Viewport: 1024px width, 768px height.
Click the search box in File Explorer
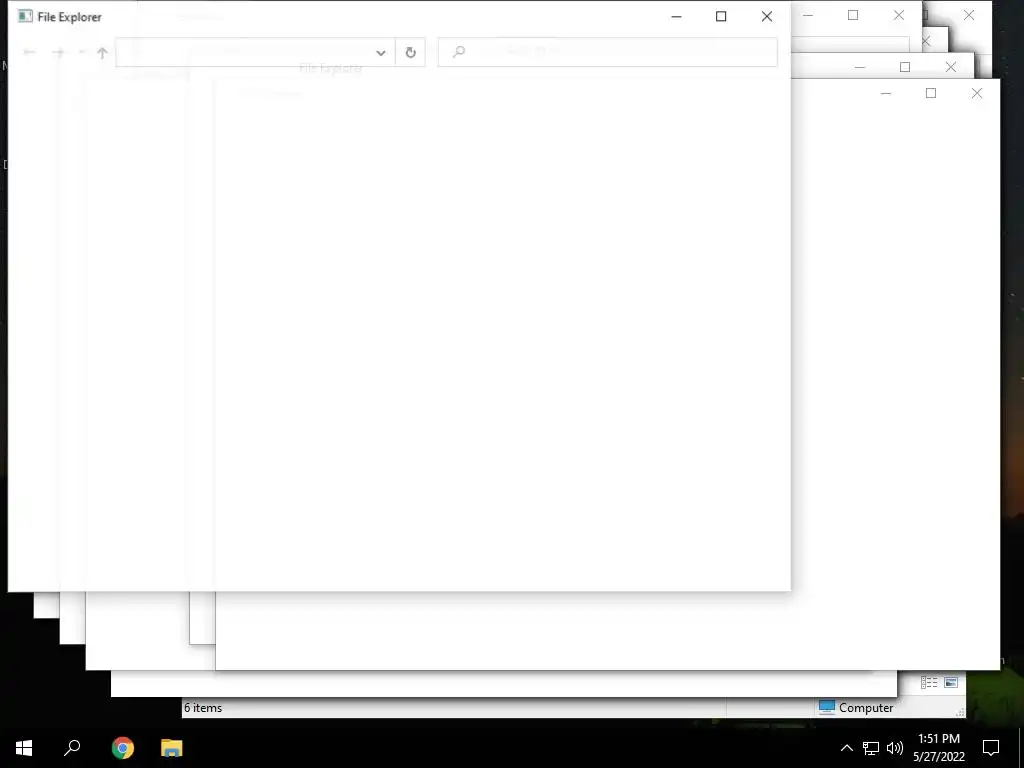(608, 52)
